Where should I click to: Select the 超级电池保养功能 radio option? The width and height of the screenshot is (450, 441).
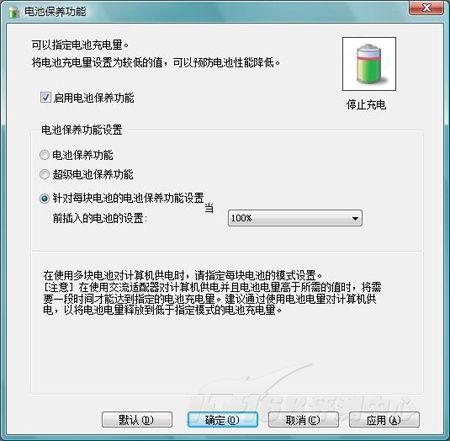click(x=44, y=174)
